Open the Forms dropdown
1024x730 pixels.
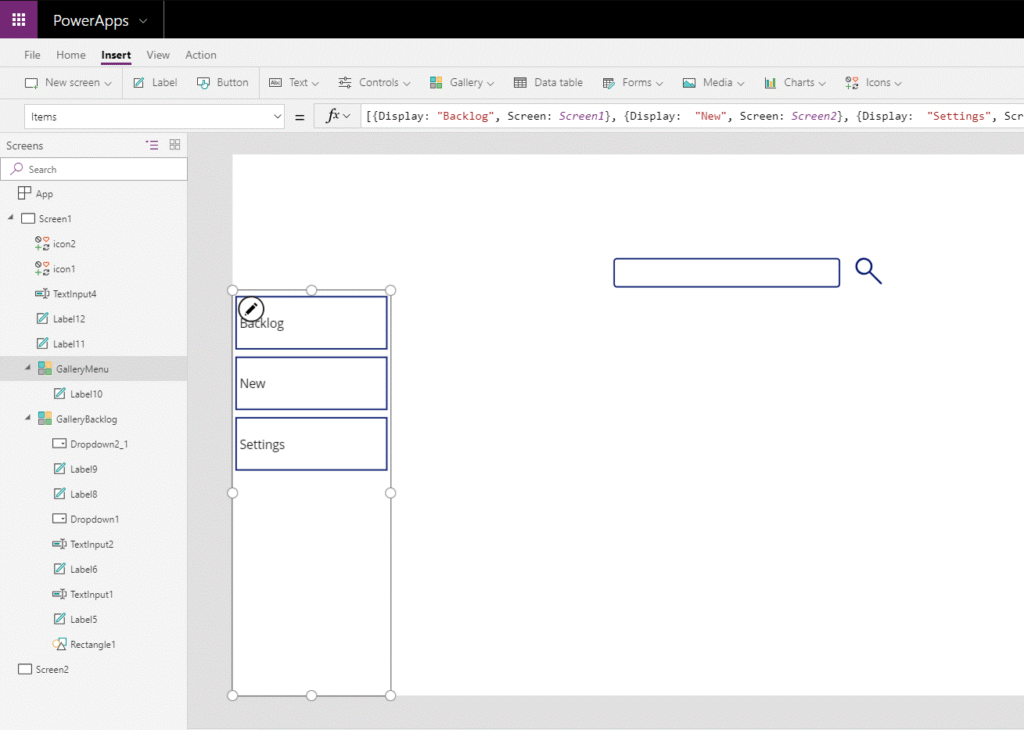(x=632, y=83)
